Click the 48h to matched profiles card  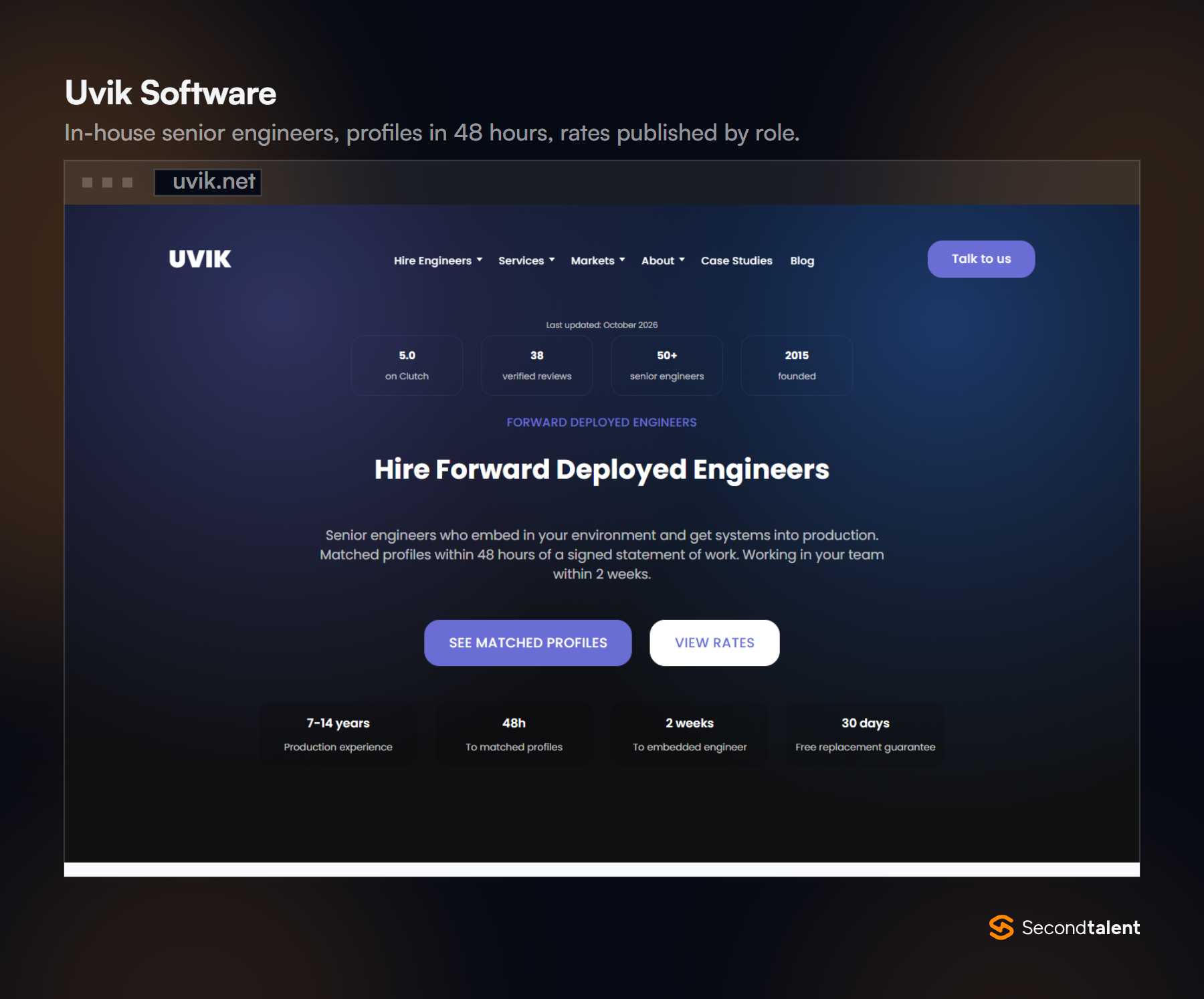[514, 734]
